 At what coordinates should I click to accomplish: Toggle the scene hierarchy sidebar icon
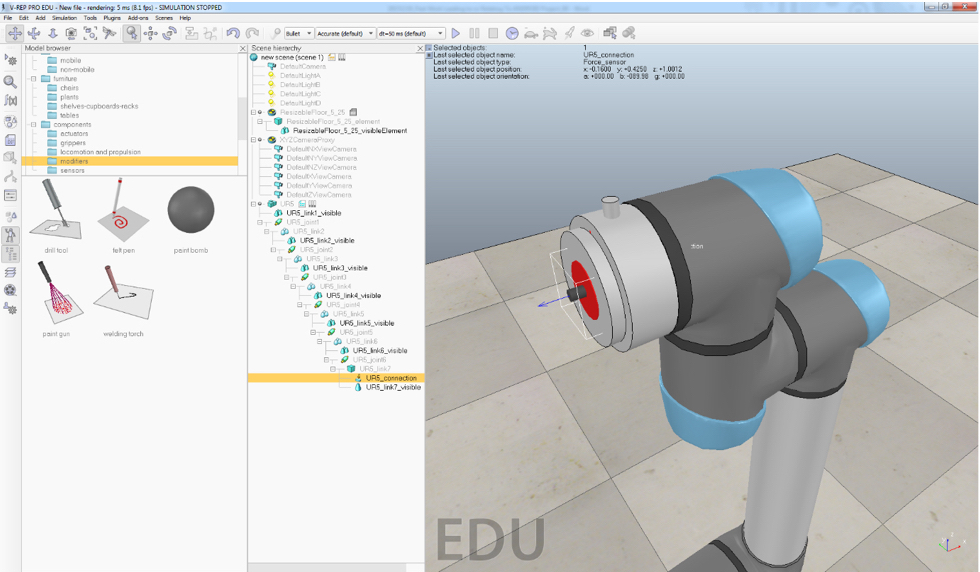pyautogui.click(x=11, y=253)
